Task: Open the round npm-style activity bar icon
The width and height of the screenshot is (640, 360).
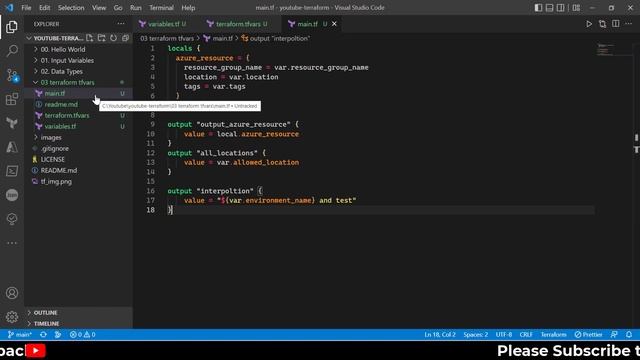Action: tap(12, 195)
